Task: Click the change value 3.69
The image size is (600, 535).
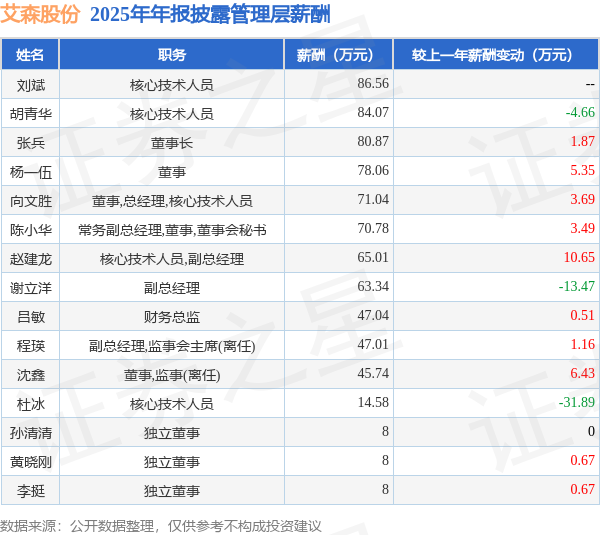Action: point(582,199)
